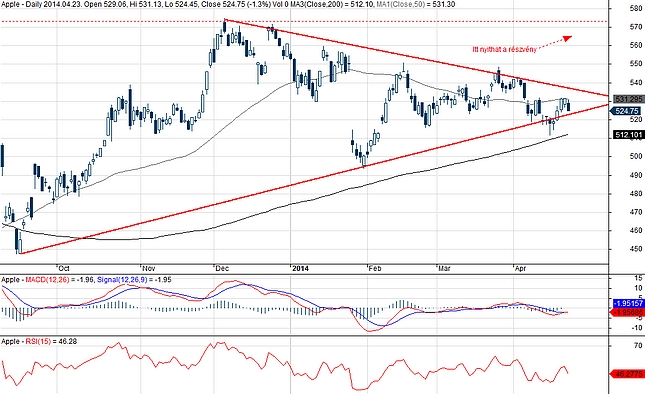Click the 580 price axis label
Screen dimensions: 645x394
coord(636,8)
